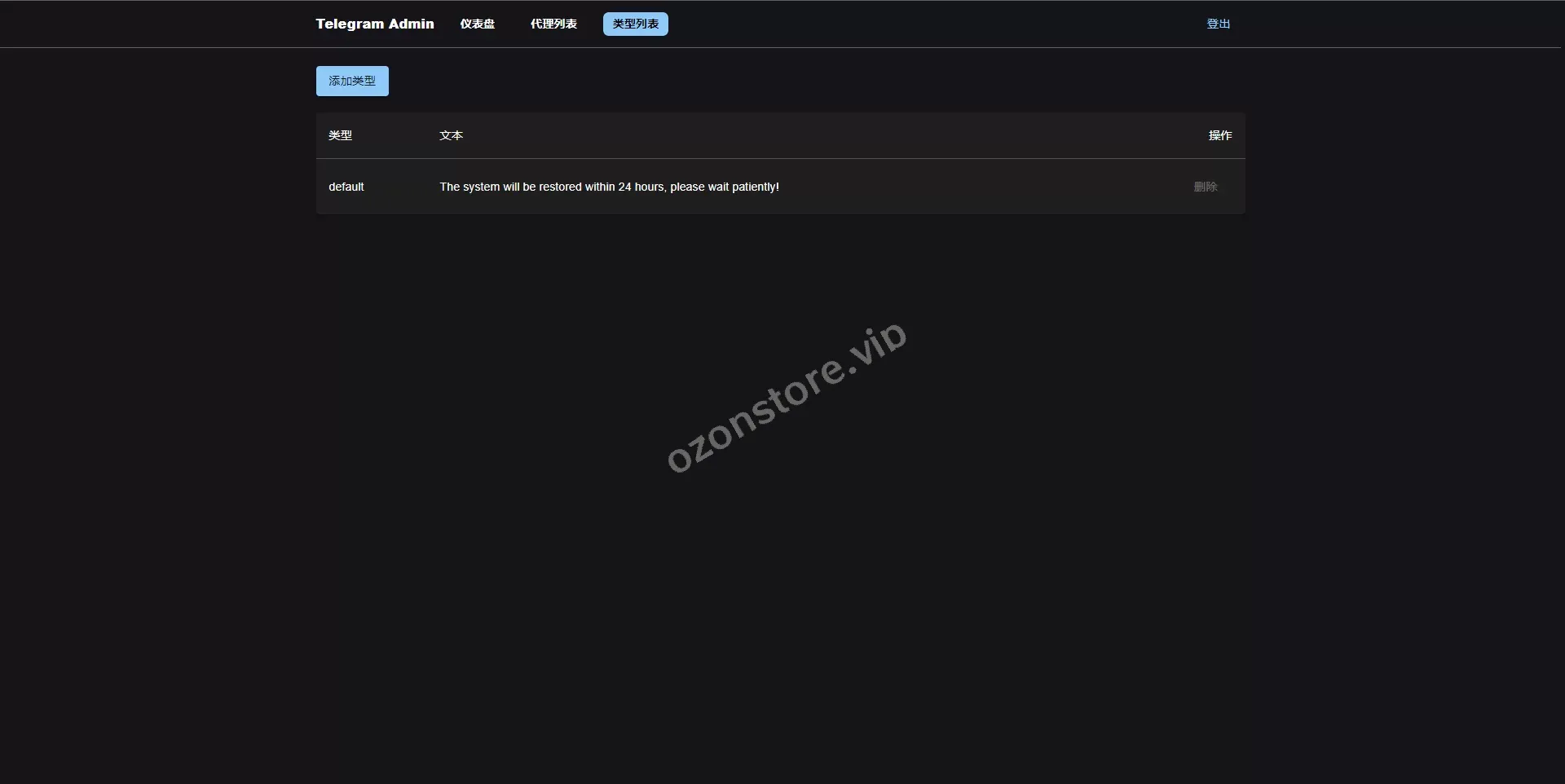
Task: Click the 类型 column header
Action: (x=340, y=135)
